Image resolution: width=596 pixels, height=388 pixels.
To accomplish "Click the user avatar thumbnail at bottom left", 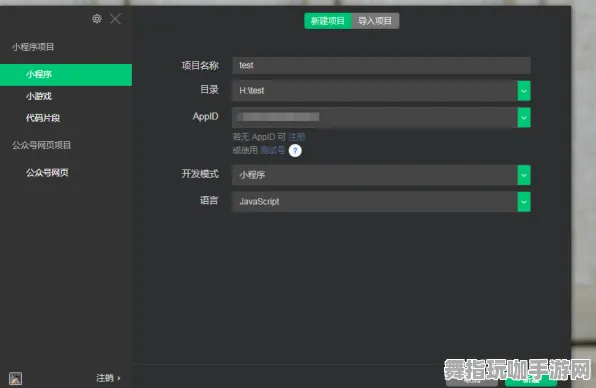I will pos(16,378).
